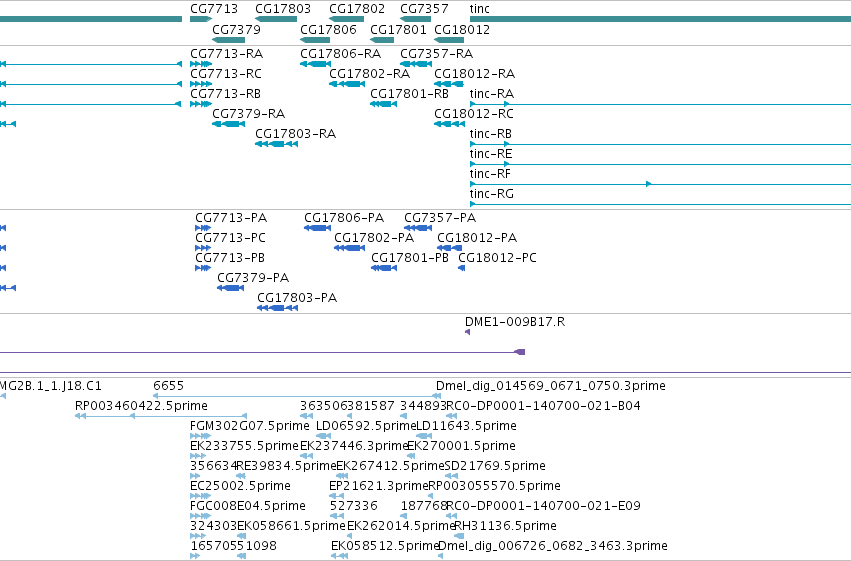
Task: Click the DME1-009B17.R feature label
Action: coord(515,322)
